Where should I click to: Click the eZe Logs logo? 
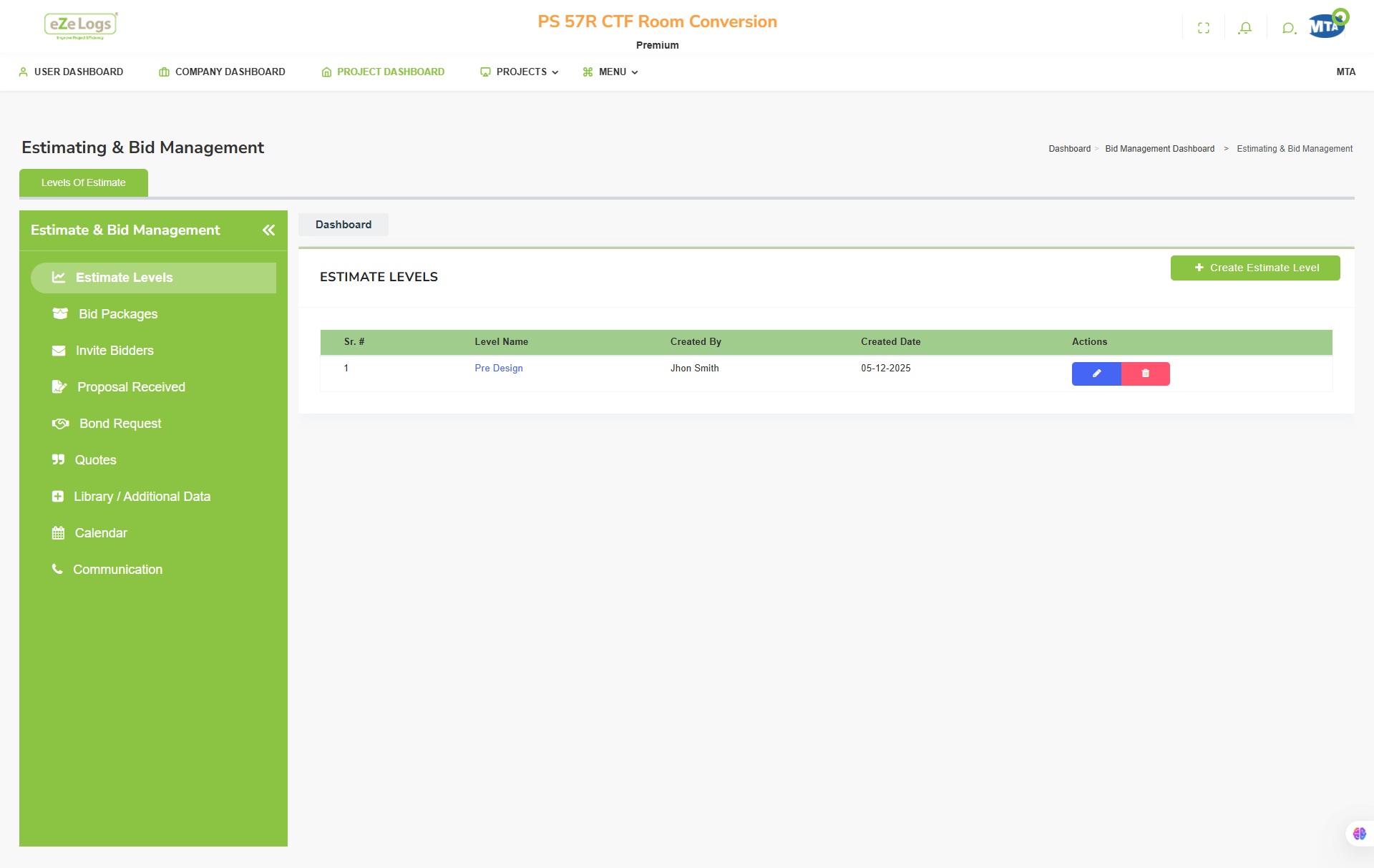[80, 26]
